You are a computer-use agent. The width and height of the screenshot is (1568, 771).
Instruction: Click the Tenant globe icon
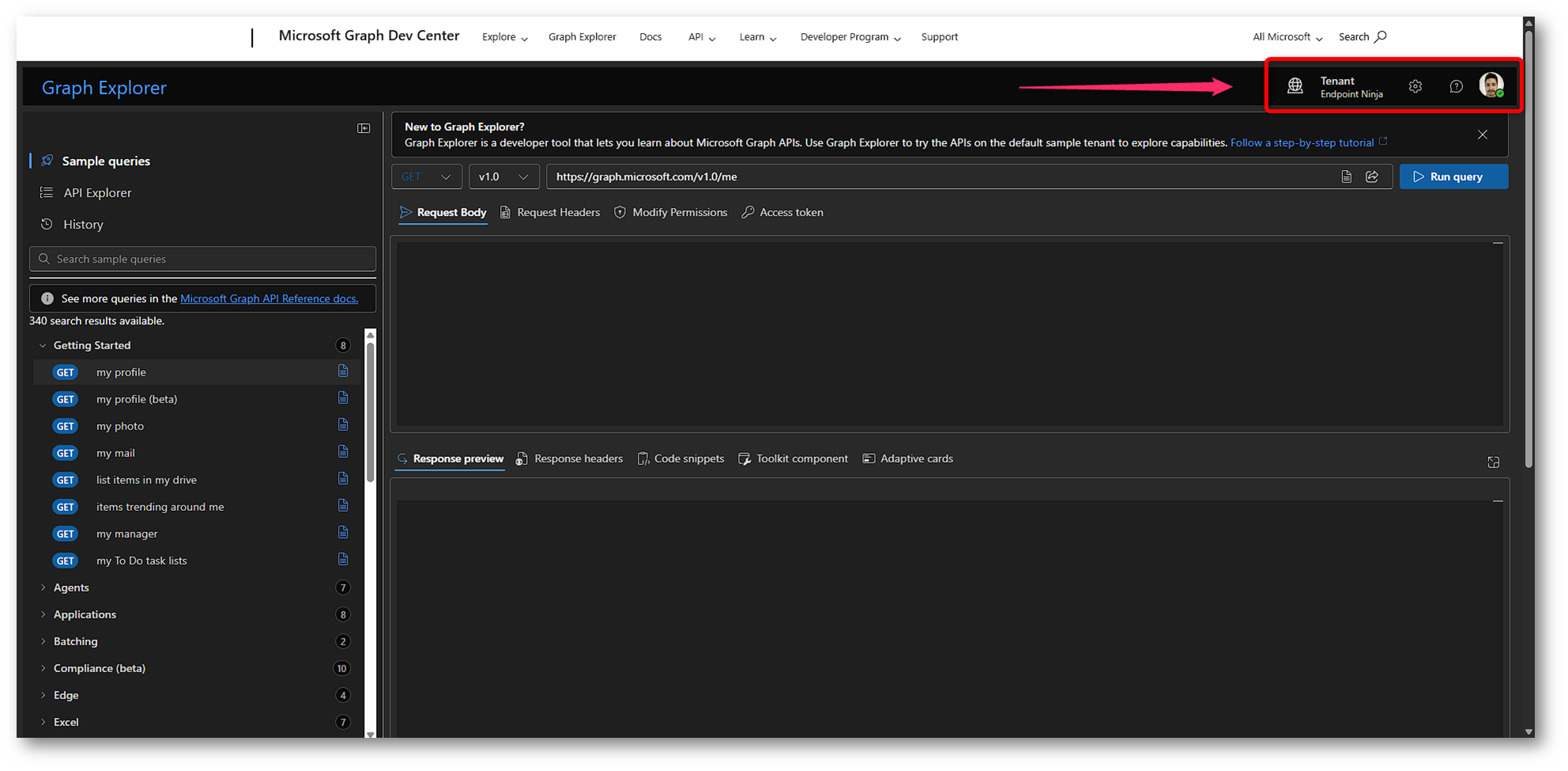[x=1295, y=86]
